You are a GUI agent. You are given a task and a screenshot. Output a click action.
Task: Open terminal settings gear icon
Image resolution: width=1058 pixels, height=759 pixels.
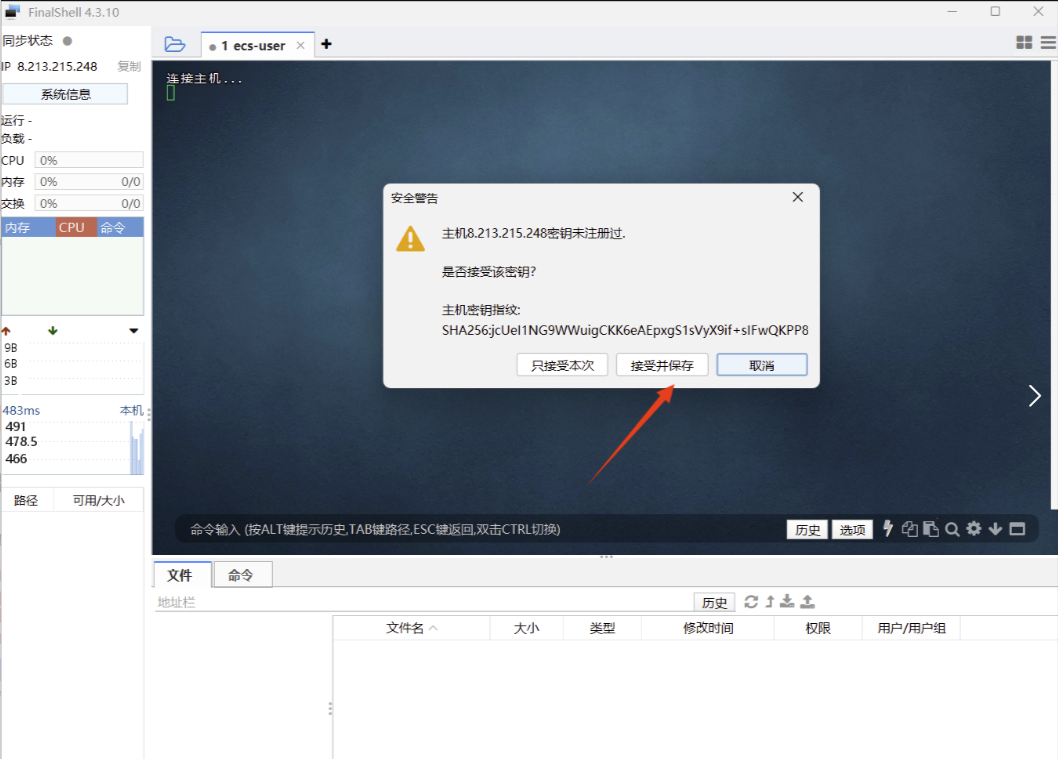point(974,529)
